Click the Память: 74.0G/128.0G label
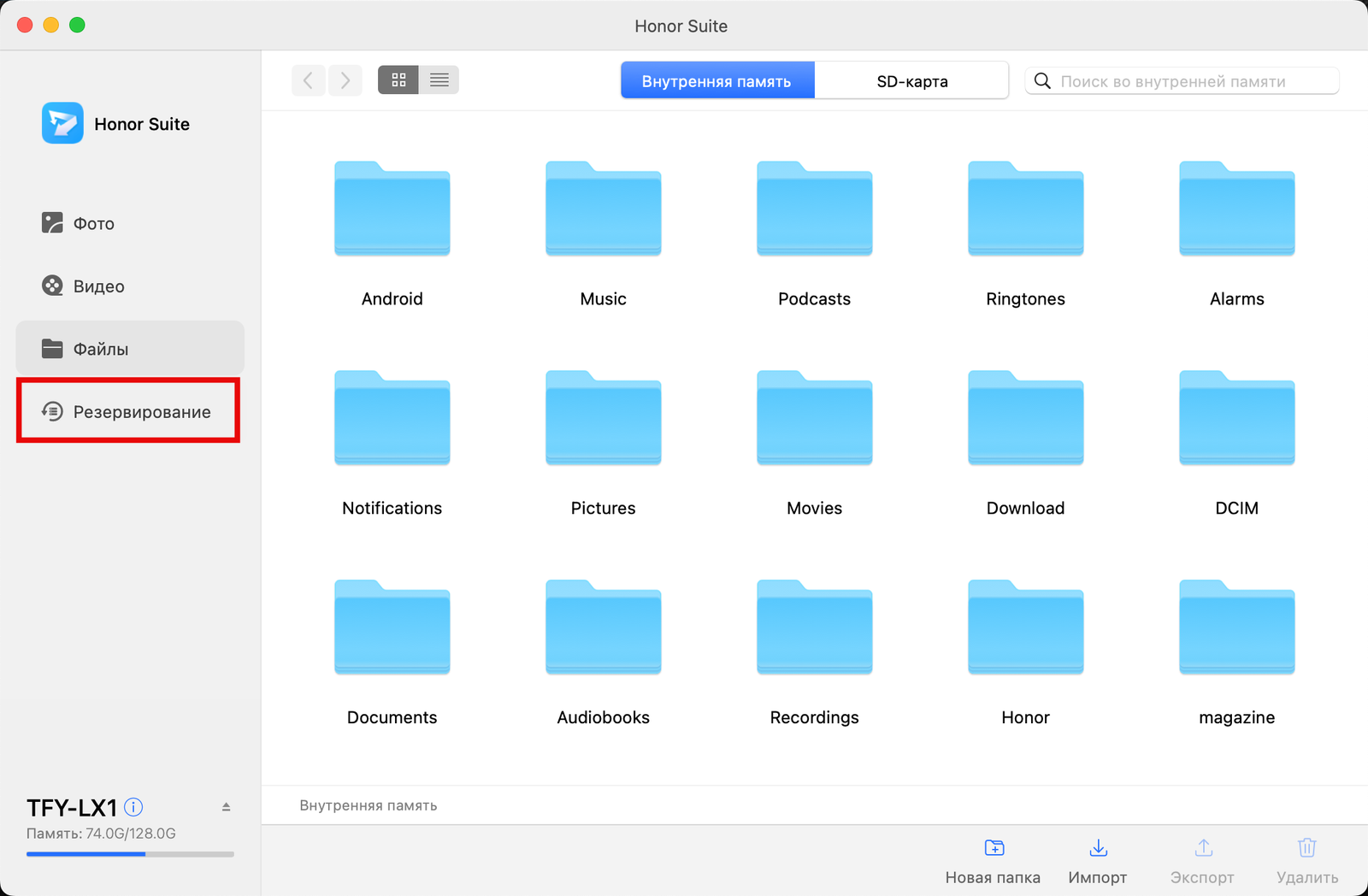 tap(101, 834)
